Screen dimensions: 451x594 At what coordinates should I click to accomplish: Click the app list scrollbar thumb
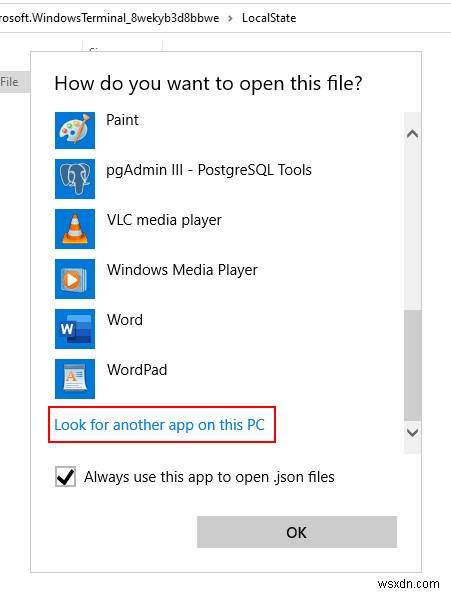(412, 365)
